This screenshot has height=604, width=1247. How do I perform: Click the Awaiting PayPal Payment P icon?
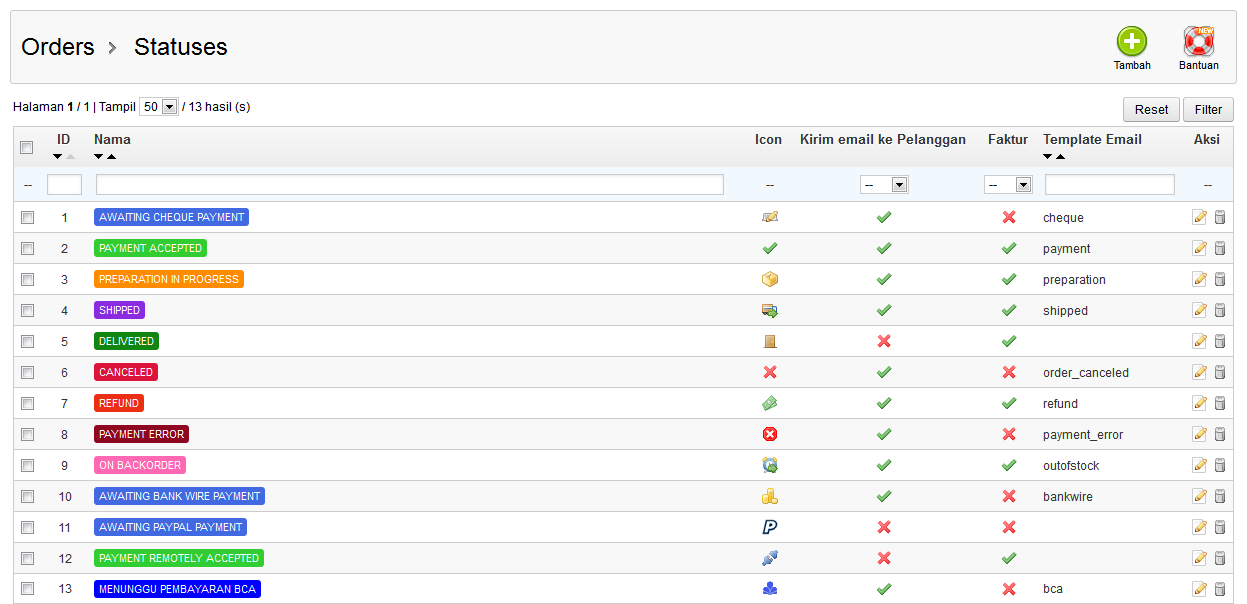click(769, 527)
